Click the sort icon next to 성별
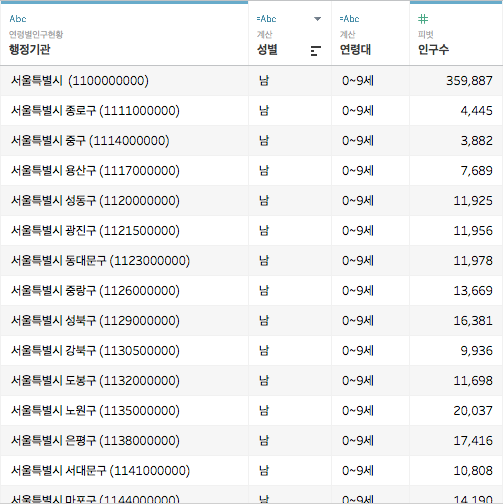Image resolution: width=503 pixels, height=504 pixels. (x=315, y=51)
